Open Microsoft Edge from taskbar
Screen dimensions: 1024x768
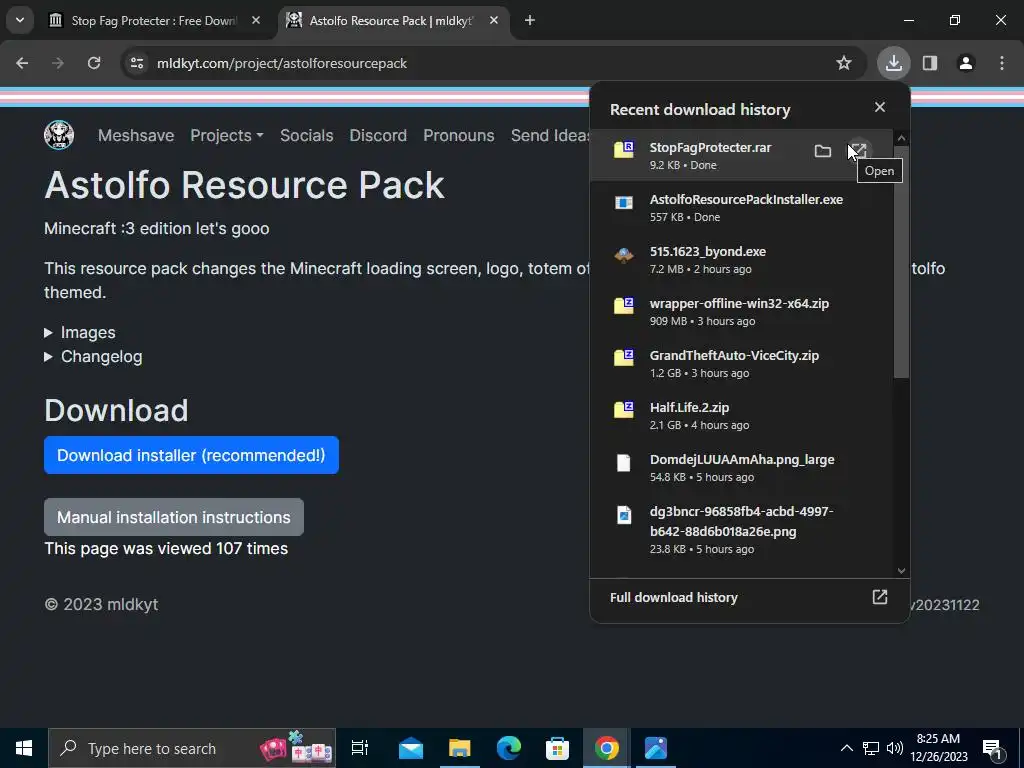click(x=509, y=748)
